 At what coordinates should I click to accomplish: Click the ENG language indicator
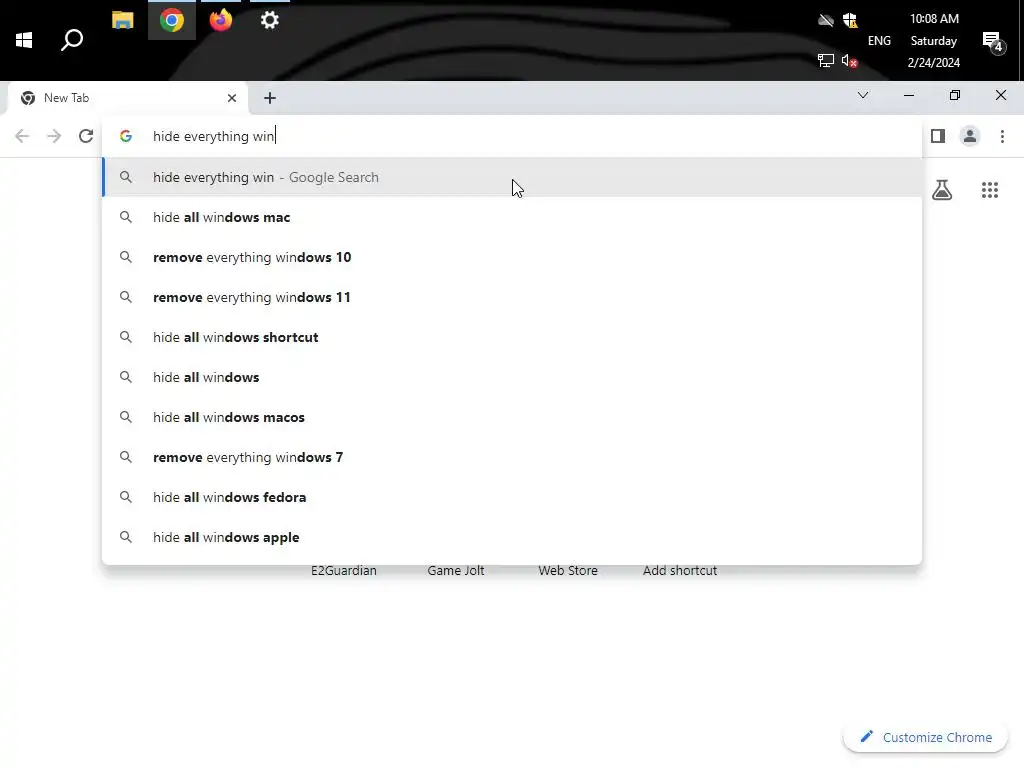tap(879, 40)
